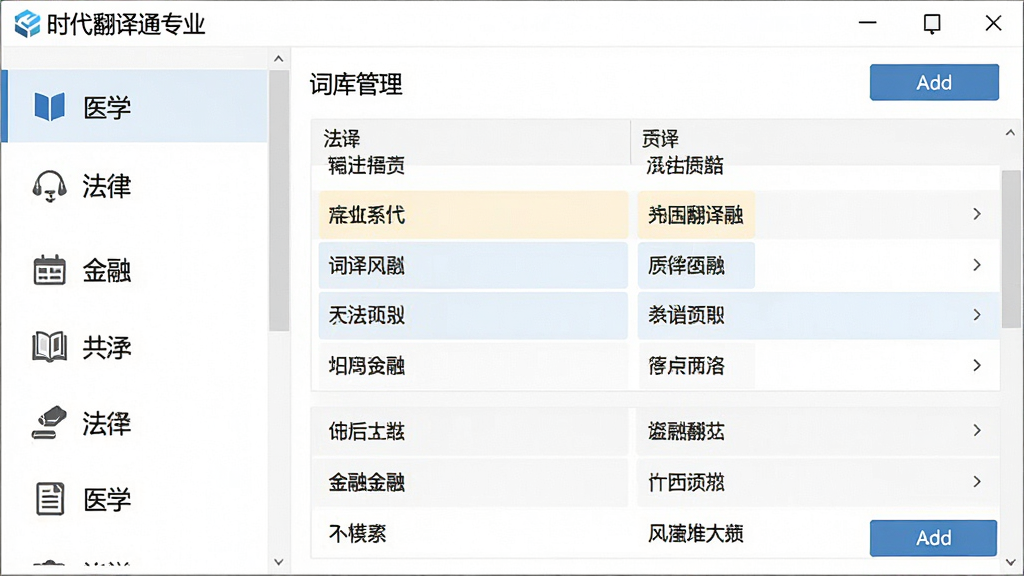Image resolution: width=1024 pixels, height=576 pixels.
Task: Click the sidebar scrollbar thumb
Action: pyautogui.click(x=279, y=200)
